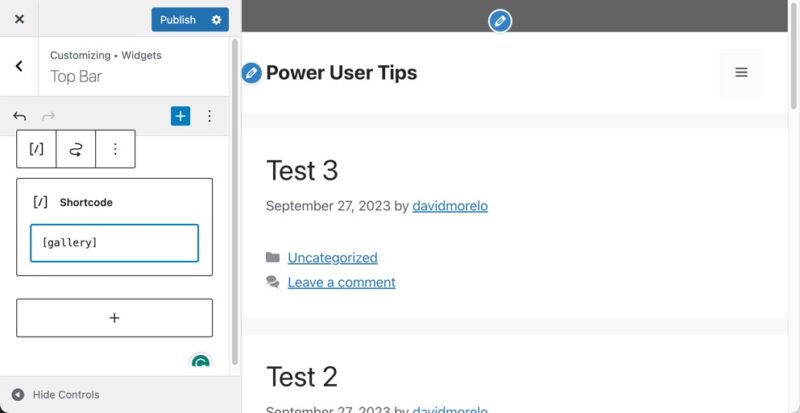Open the Test 2 post title
The image size is (800, 413).
point(302,377)
